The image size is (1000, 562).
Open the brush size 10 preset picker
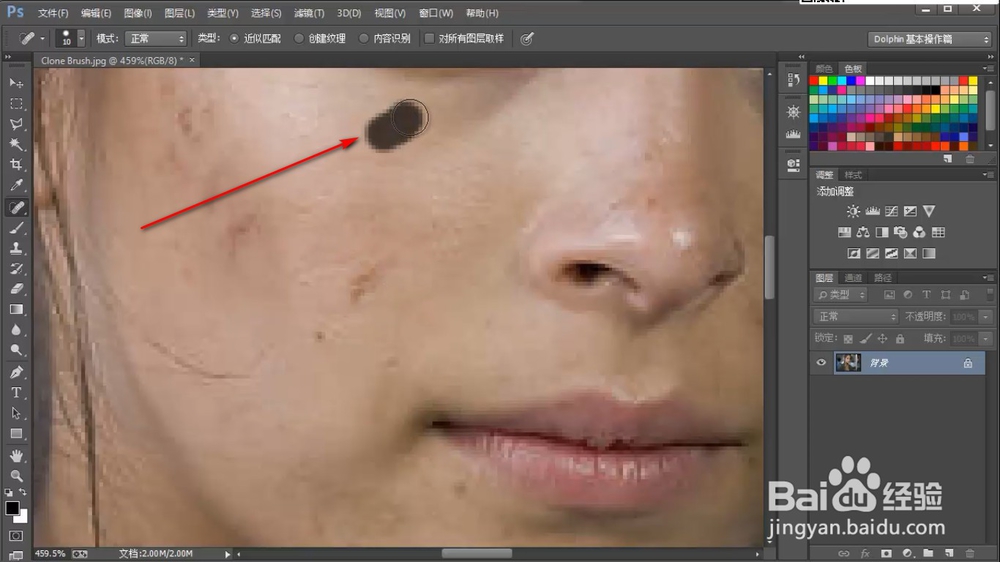(81, 39)
